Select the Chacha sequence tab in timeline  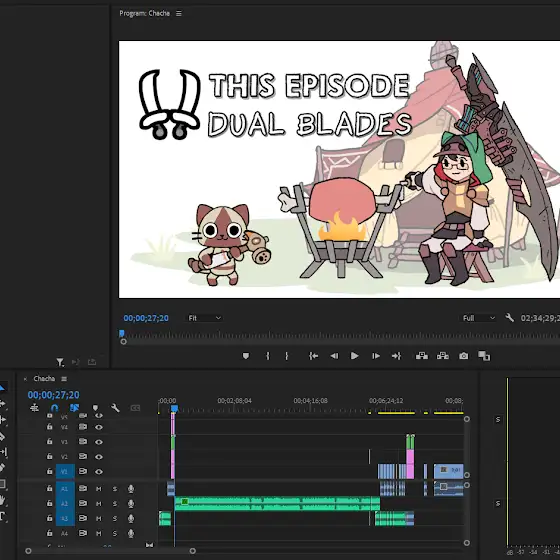44,379
